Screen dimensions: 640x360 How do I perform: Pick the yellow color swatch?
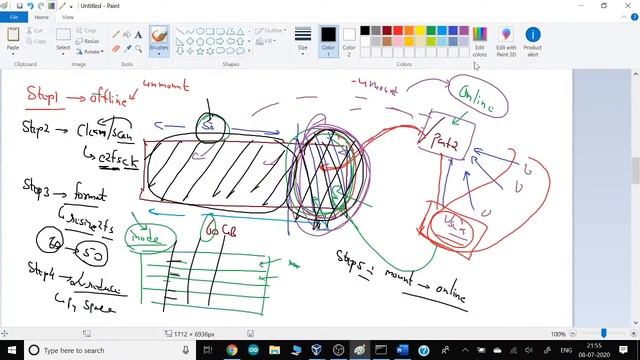[x=420, y=31]
